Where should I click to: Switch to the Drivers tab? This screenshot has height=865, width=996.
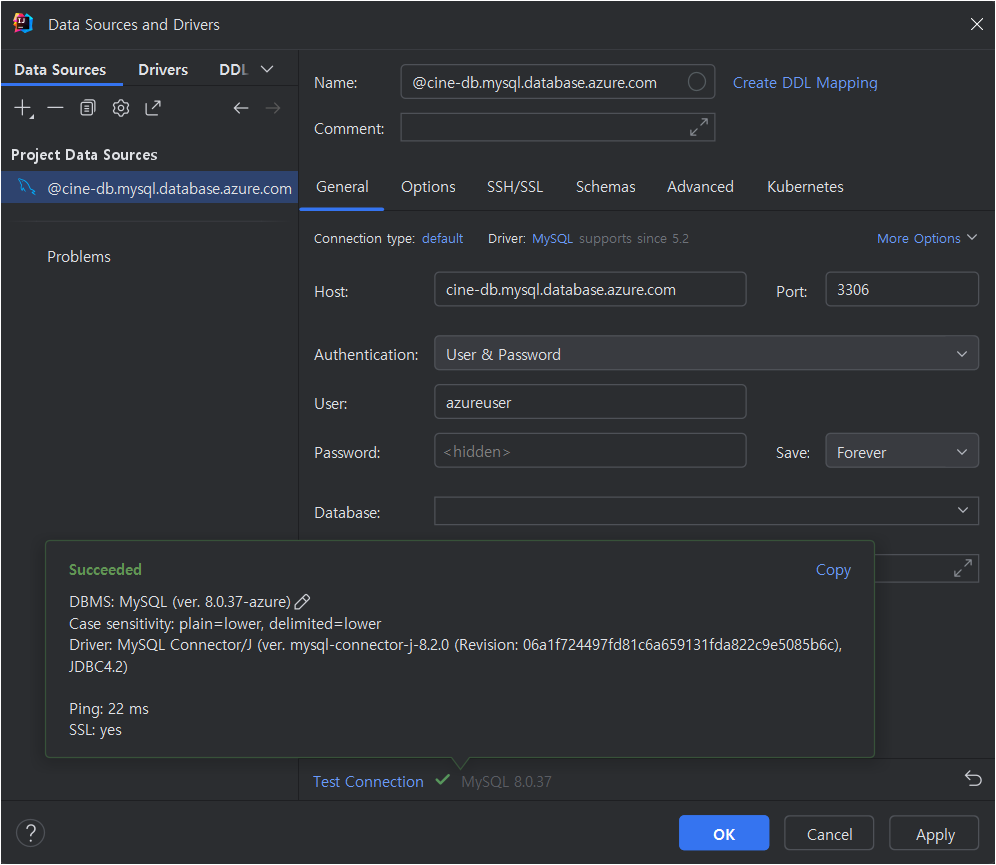click(x=163, y=69)
